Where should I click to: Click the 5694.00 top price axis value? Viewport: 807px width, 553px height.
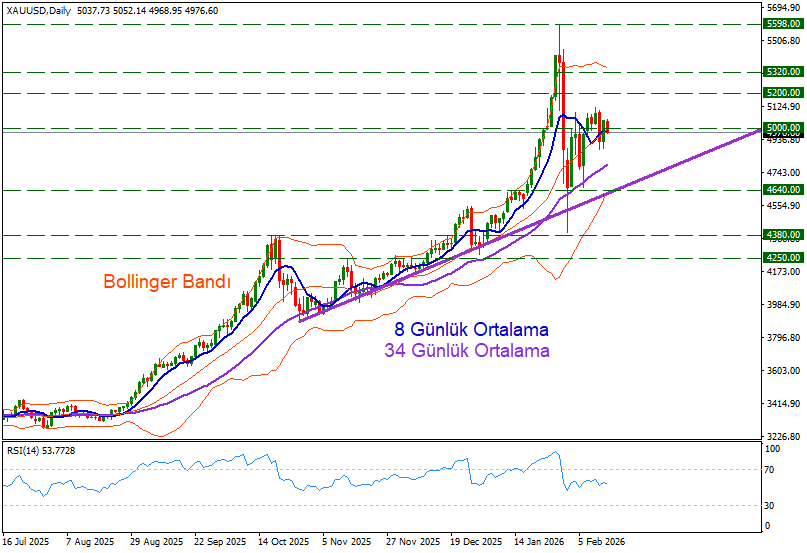[781, 7]
